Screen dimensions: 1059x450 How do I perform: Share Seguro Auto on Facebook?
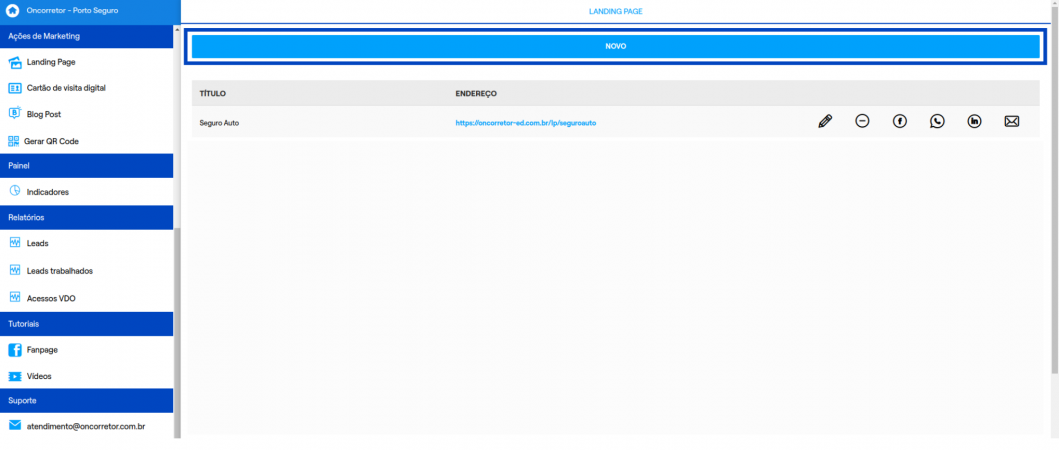point(900,122)
